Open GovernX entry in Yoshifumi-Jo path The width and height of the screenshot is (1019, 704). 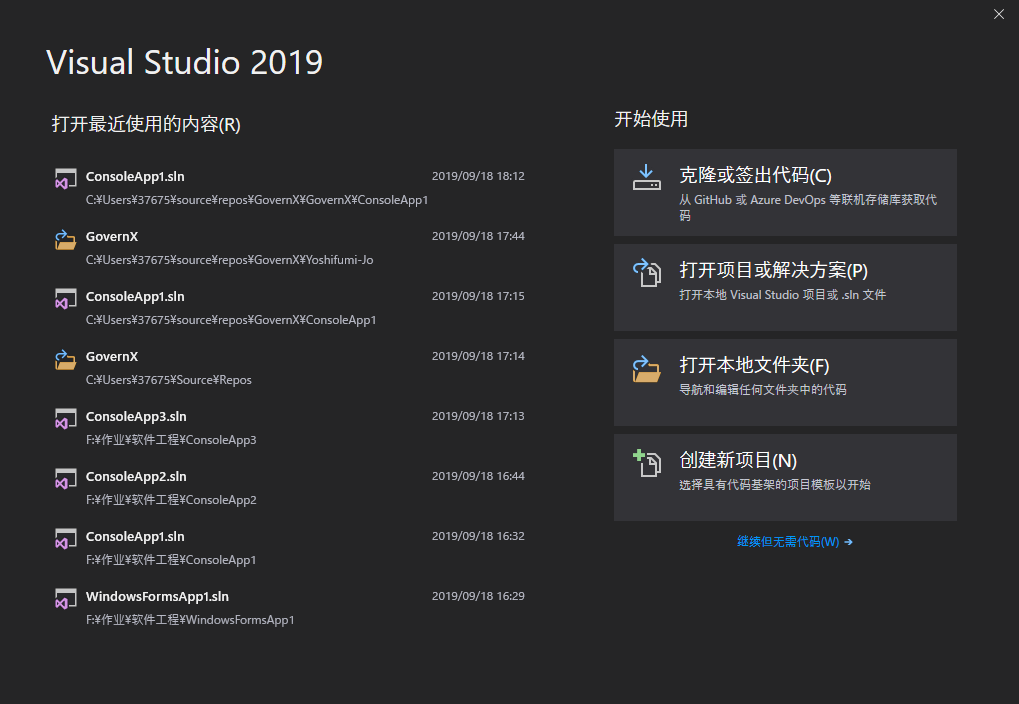point(289,248)
